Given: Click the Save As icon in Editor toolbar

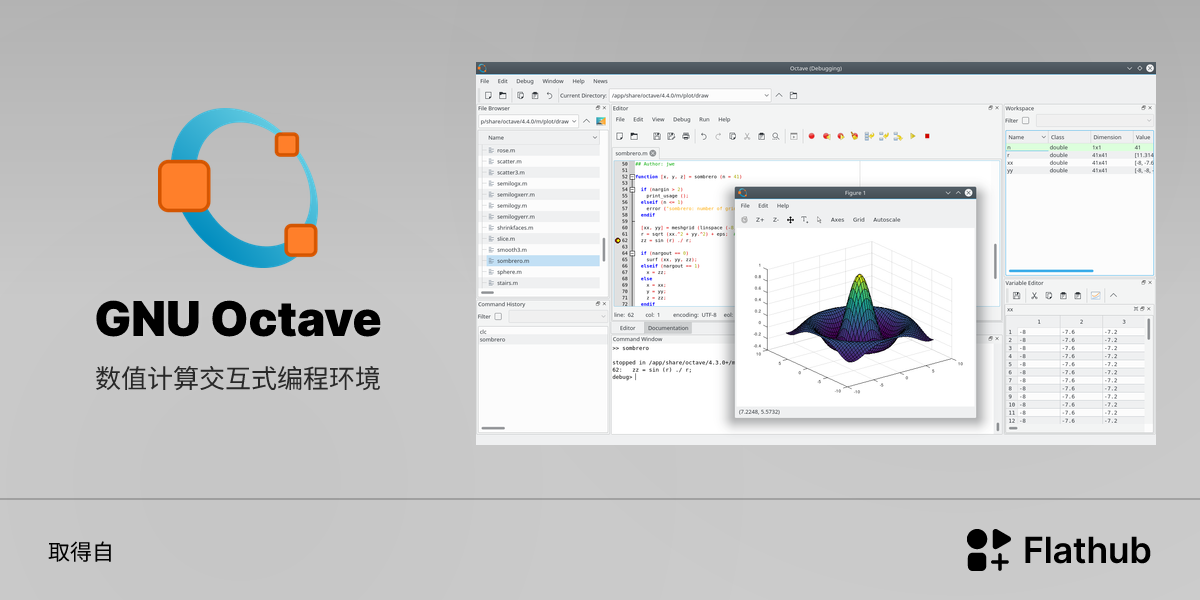Looking at the screenshot, I should point(671,136).
